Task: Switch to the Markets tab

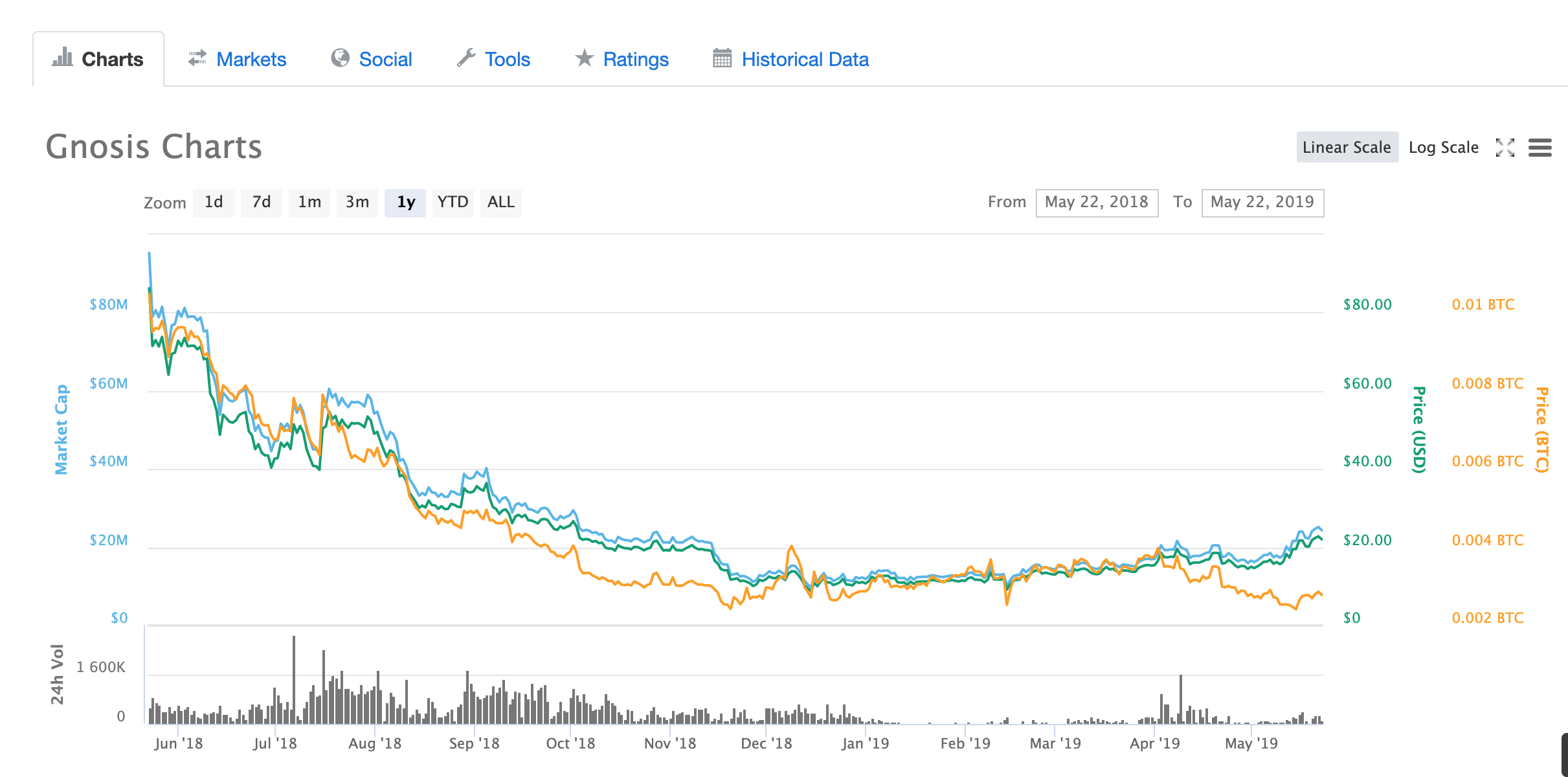Action: (x=237, y=59)
